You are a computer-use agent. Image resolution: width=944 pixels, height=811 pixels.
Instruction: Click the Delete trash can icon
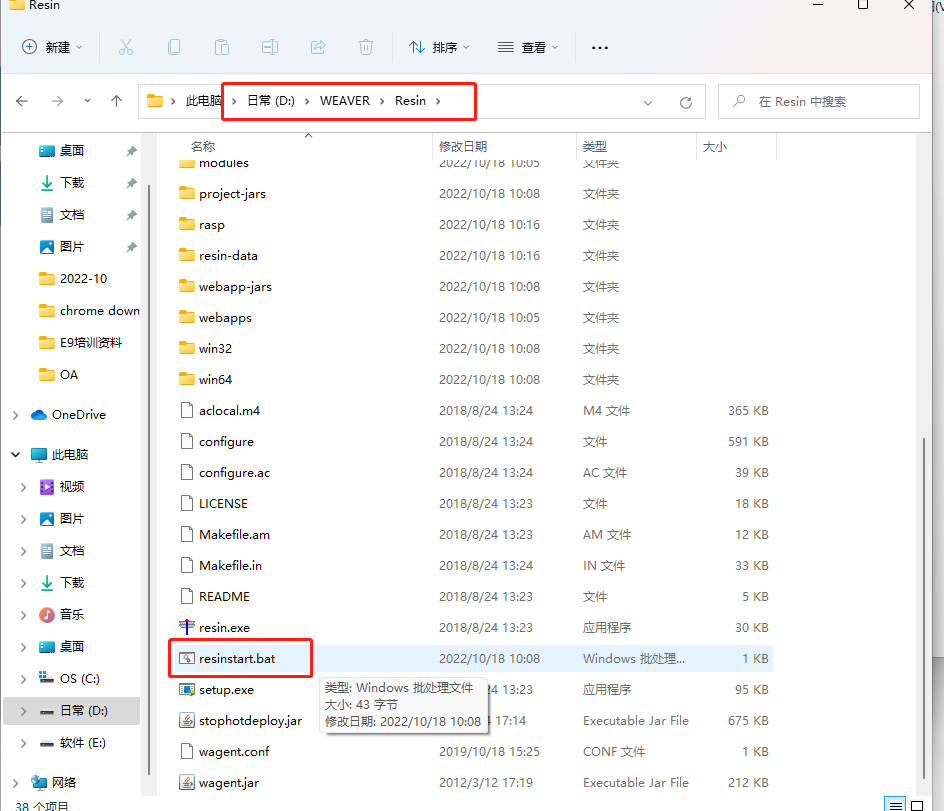(366, 47)
